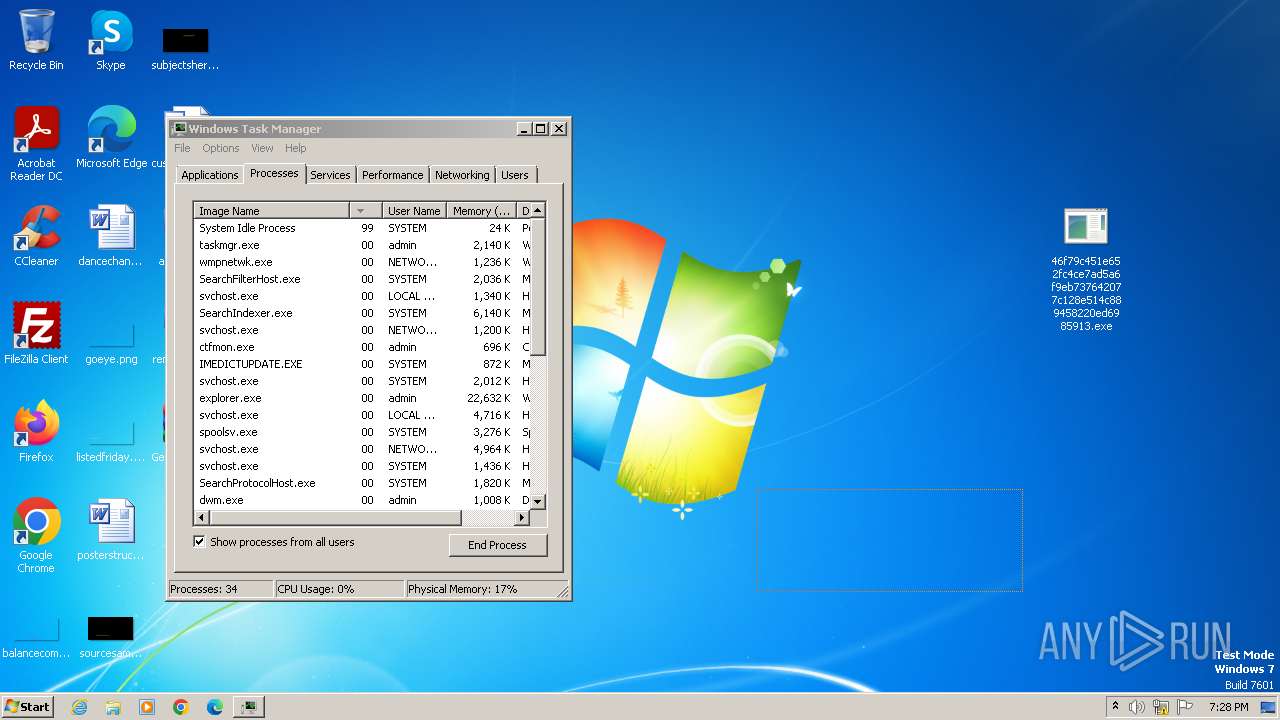Open the Recycle Bin desktop icon
1280x720 pixels.
[x=36, y=41]
